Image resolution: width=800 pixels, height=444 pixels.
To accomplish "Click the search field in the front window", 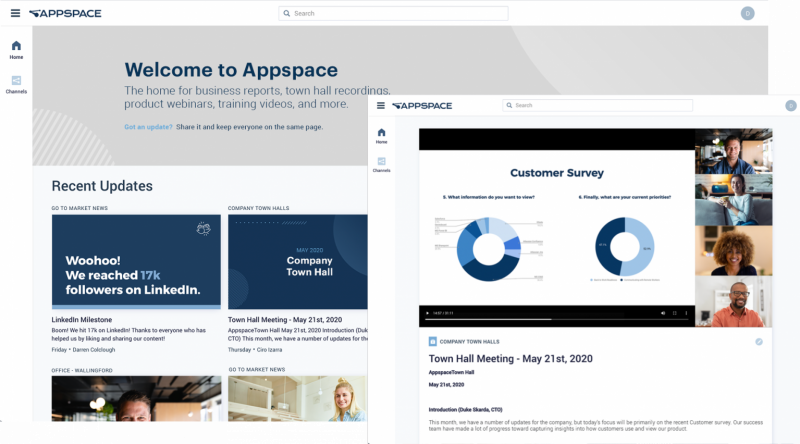I will tap(597, 105).
